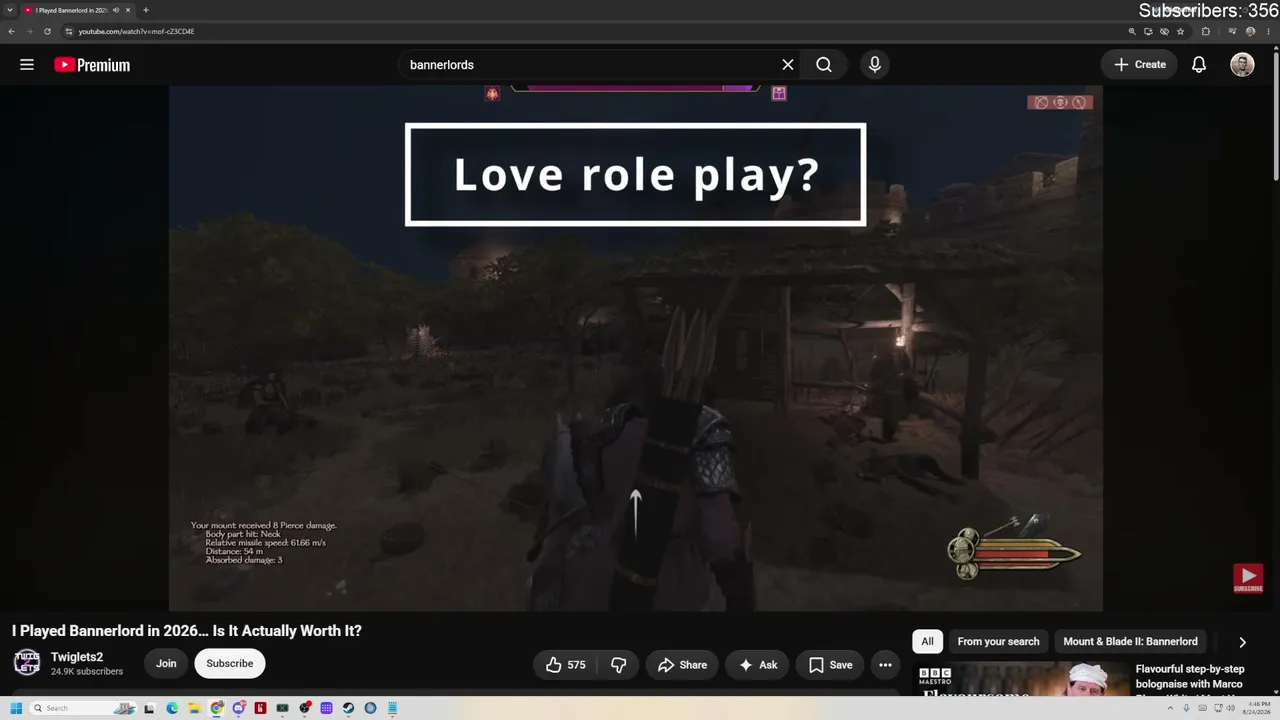Open the YouTube guide hamburger menu
The height and width of the screenshot is (720, 1280).
(27, 65)
